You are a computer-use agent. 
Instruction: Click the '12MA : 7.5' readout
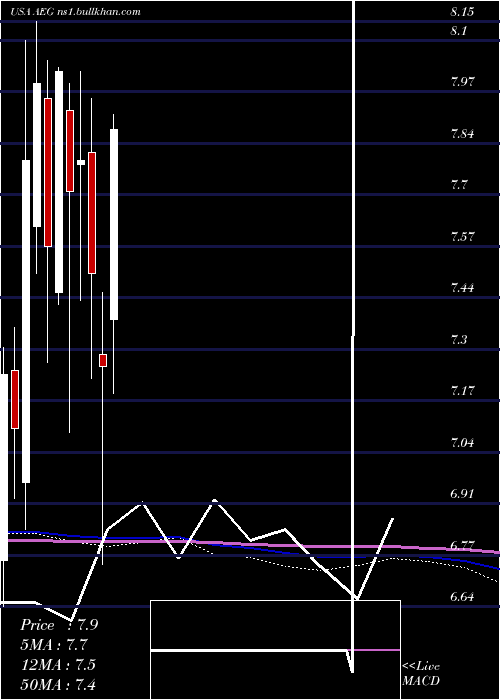pyautogui.click(x=58, y=664)
